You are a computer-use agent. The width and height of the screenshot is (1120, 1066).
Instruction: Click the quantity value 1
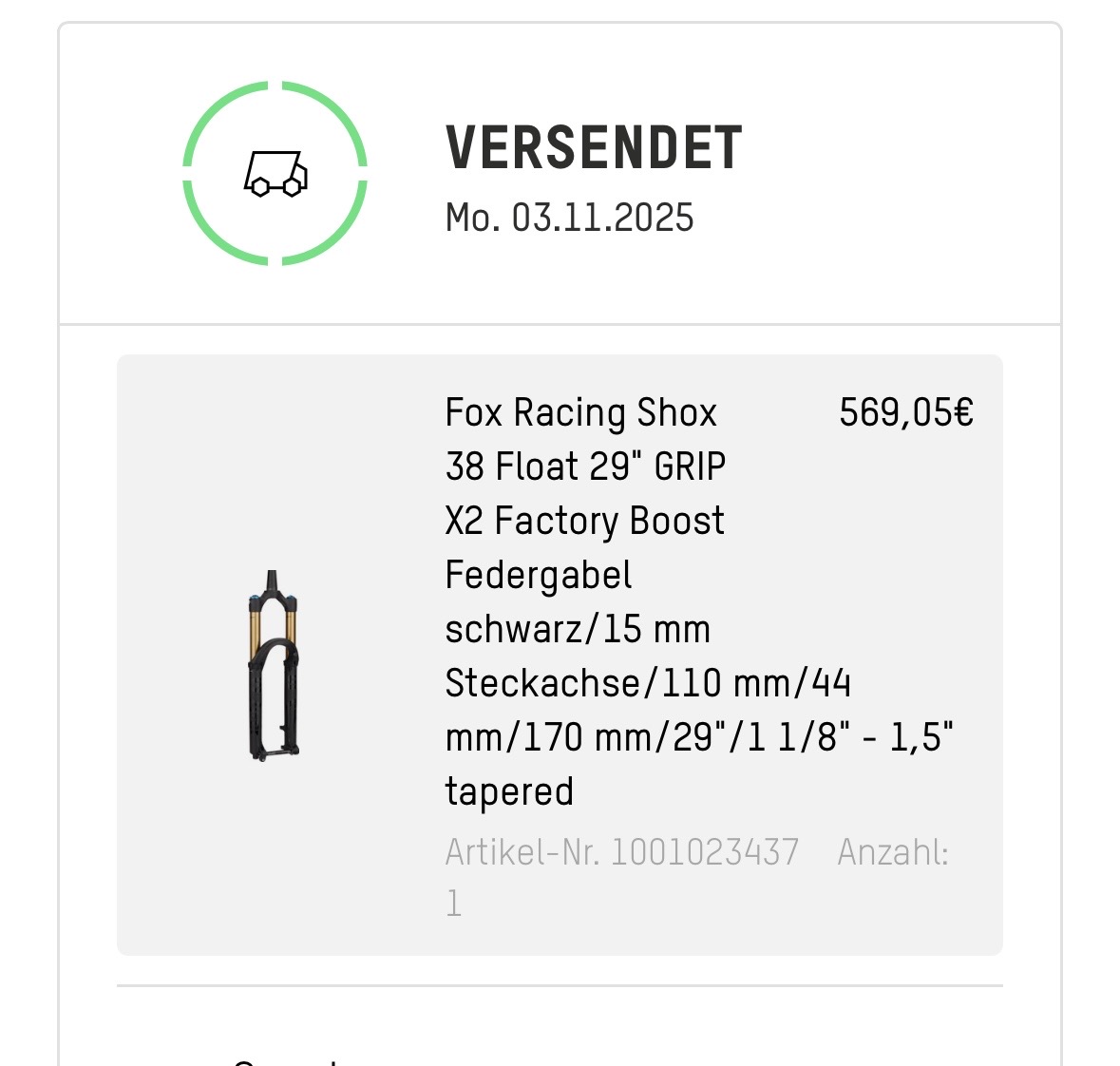tap(454, 903)
